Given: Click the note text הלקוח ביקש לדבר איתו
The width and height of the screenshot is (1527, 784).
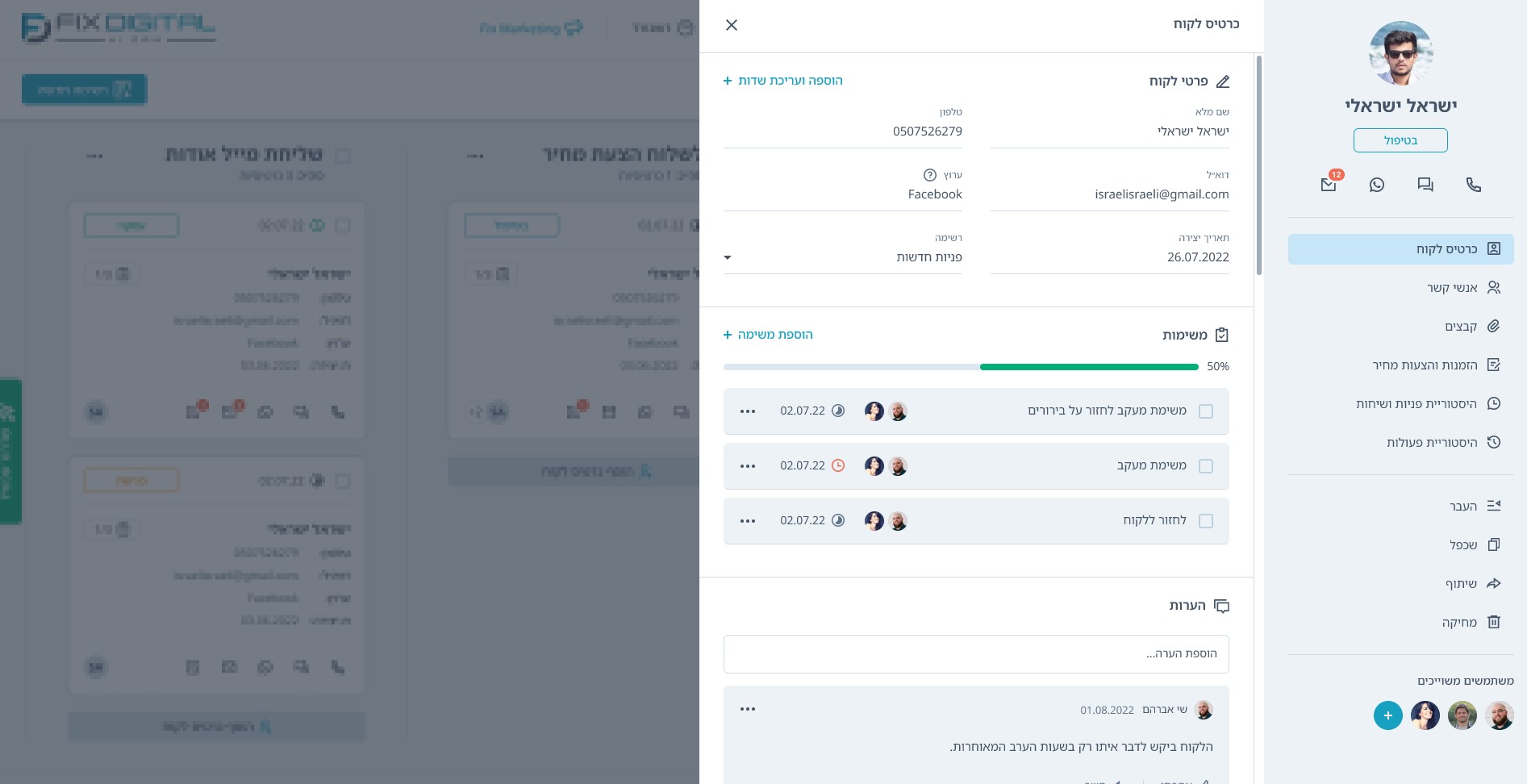Looking at the screenshot, I should [x=1081, y=747].
